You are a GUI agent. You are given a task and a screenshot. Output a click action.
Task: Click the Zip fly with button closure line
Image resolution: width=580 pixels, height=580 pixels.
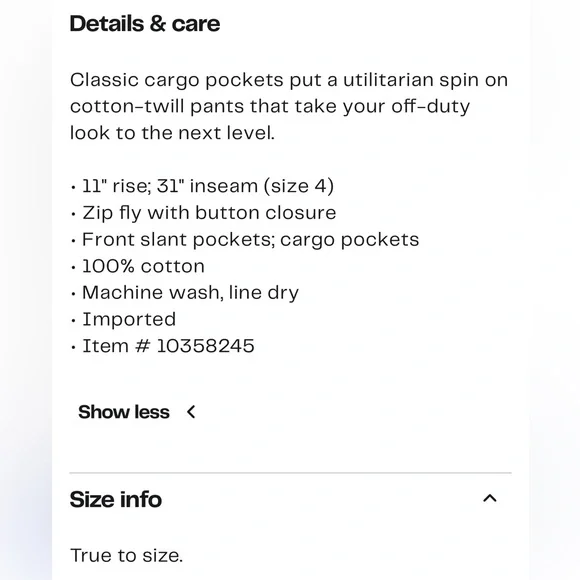(209, 213)
